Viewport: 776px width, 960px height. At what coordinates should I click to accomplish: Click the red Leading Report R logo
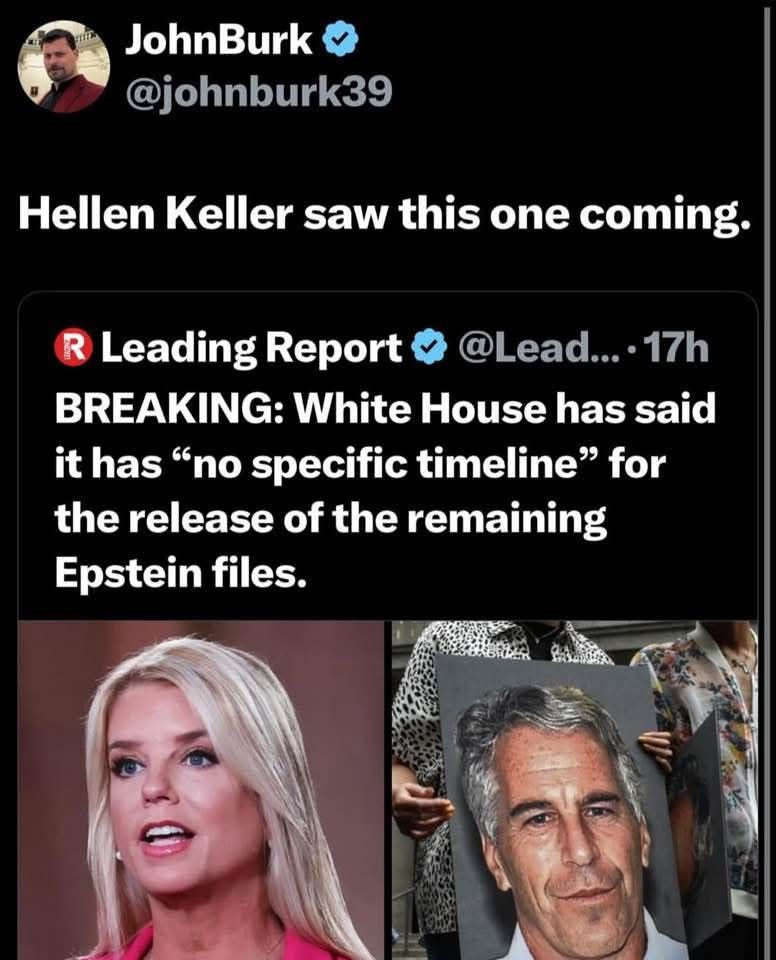click(73, 348)
